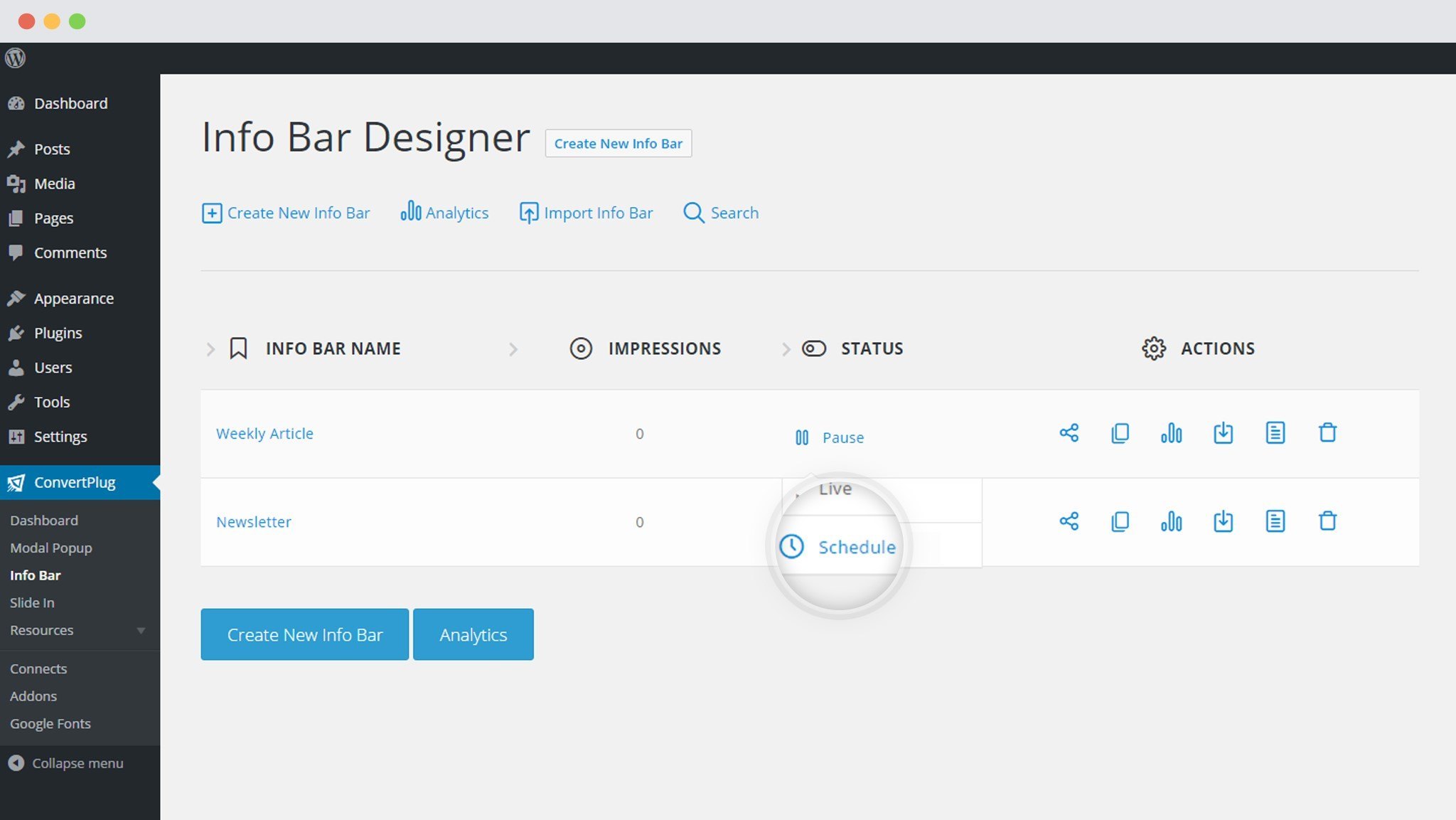Click the Status toggle icon in header
1456x820 pixels.
pyautogui.click(x=814, y=348)
